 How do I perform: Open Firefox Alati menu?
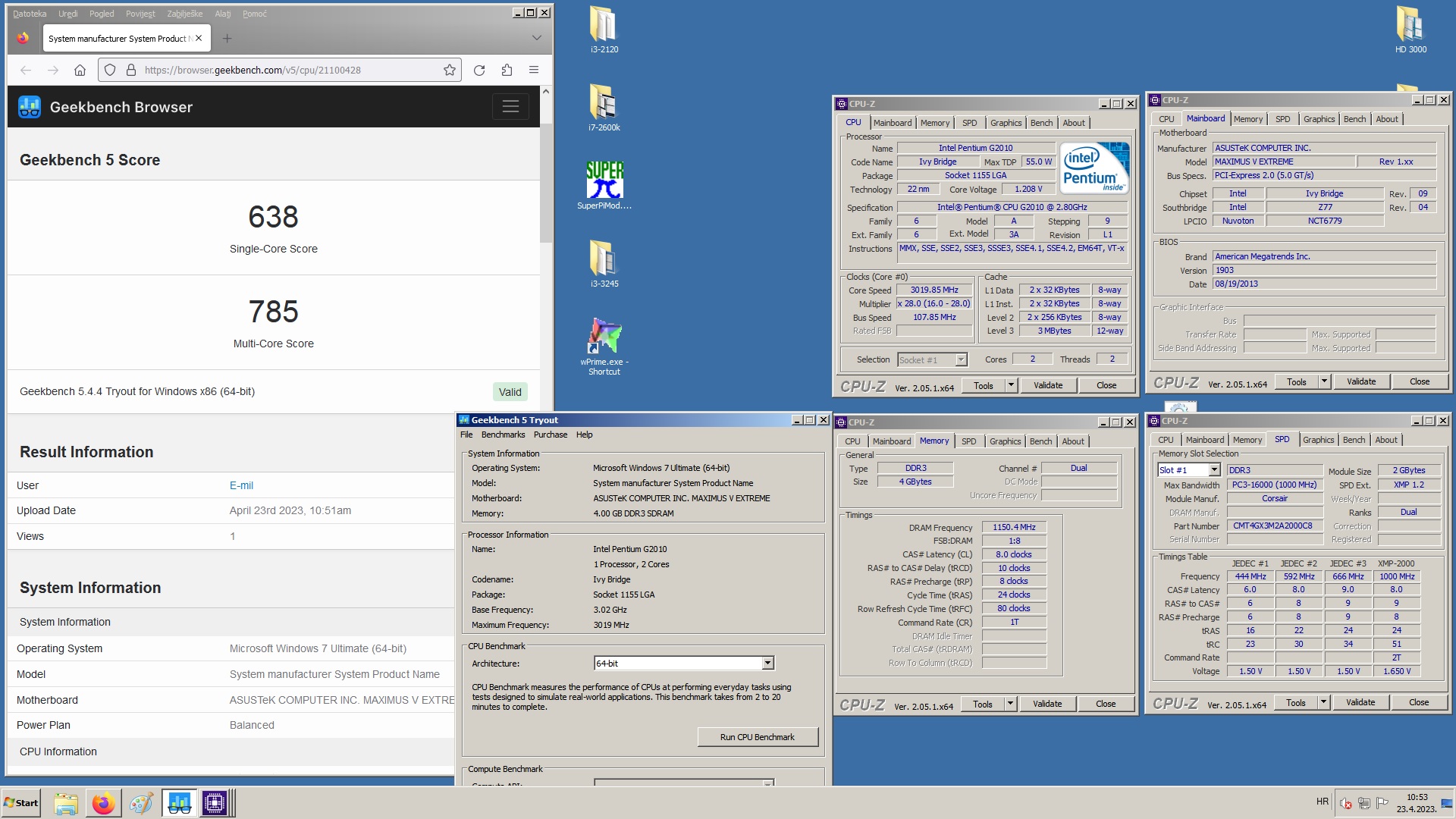223,14
